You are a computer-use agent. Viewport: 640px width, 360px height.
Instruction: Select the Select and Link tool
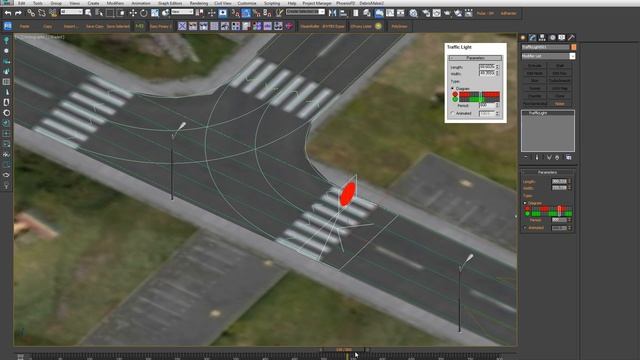pos(31,13)
